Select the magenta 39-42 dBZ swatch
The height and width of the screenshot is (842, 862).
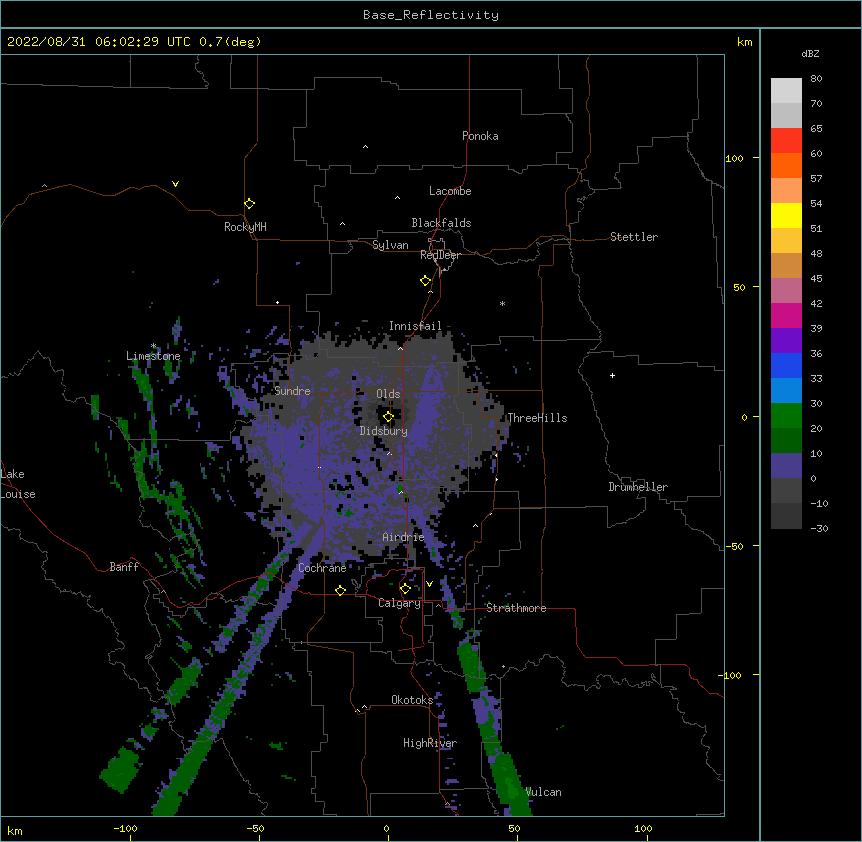point(786,315)
